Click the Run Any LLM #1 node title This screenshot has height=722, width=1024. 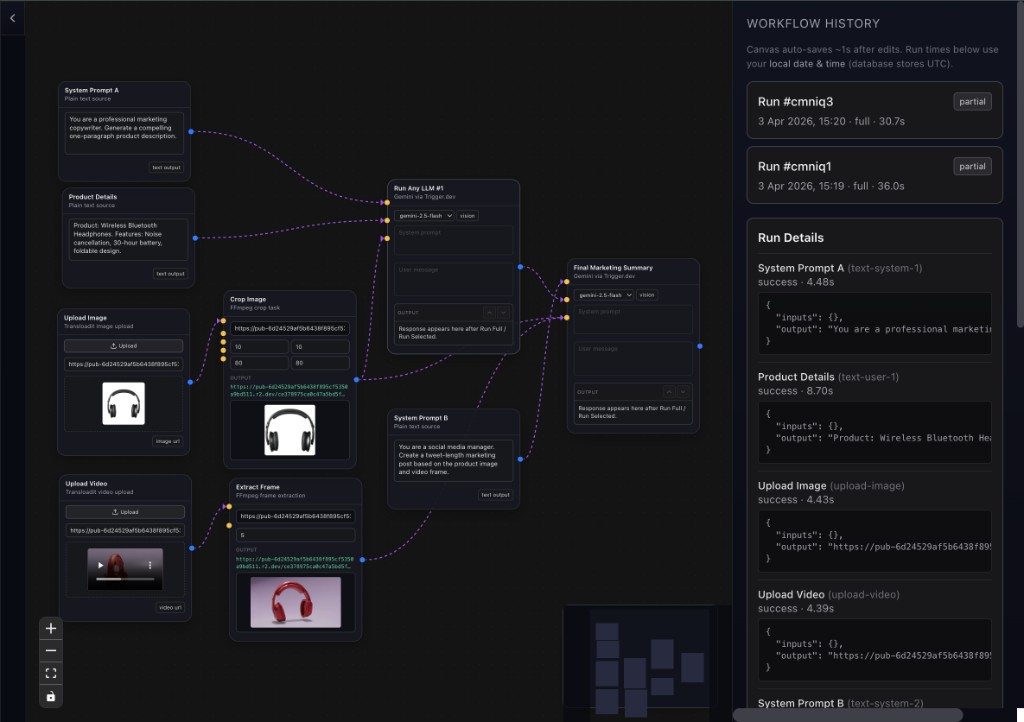pos(418,188)
